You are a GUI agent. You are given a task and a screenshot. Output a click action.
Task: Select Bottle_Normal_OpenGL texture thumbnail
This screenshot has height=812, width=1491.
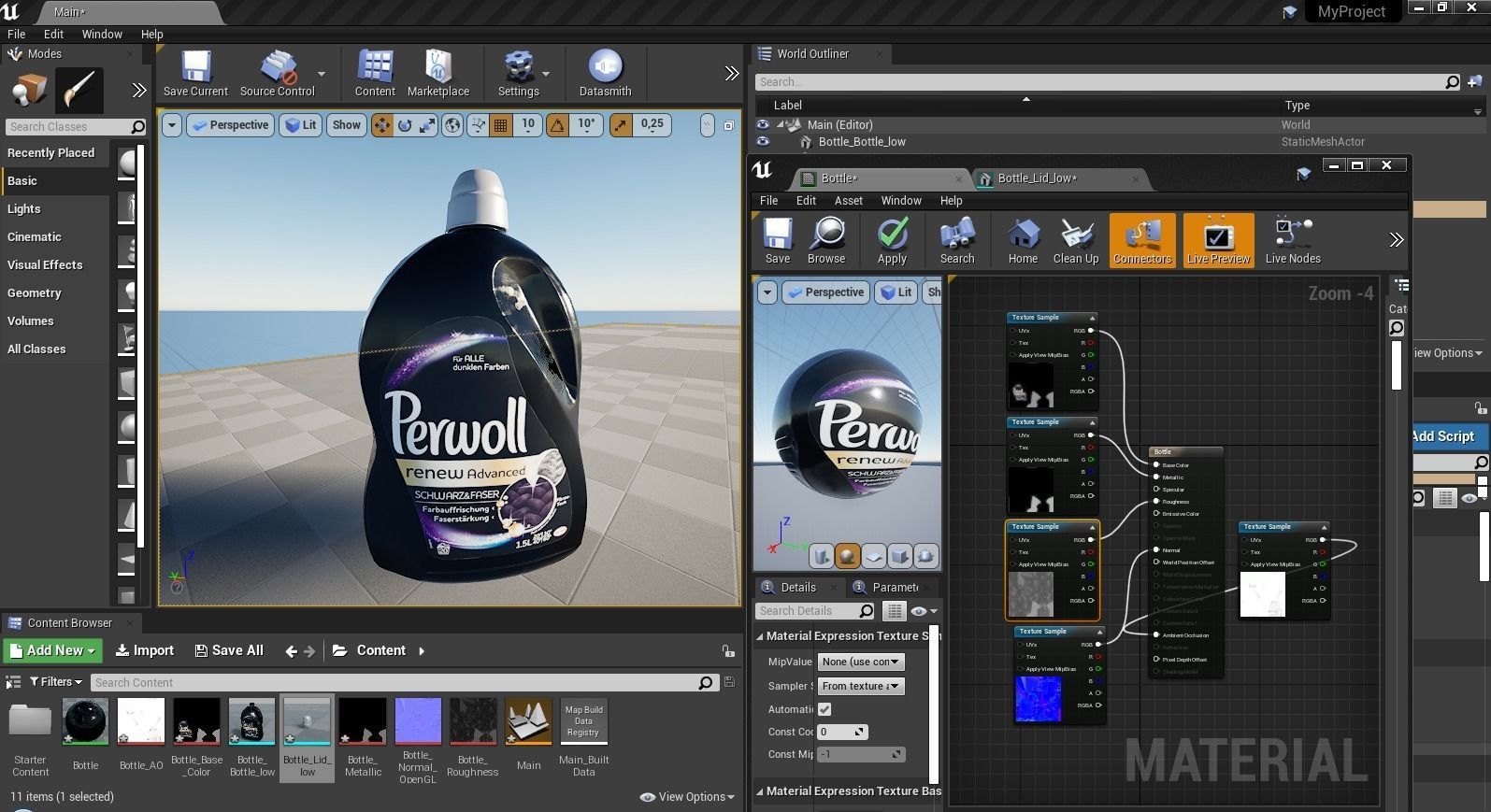click(x=418, y=721)
